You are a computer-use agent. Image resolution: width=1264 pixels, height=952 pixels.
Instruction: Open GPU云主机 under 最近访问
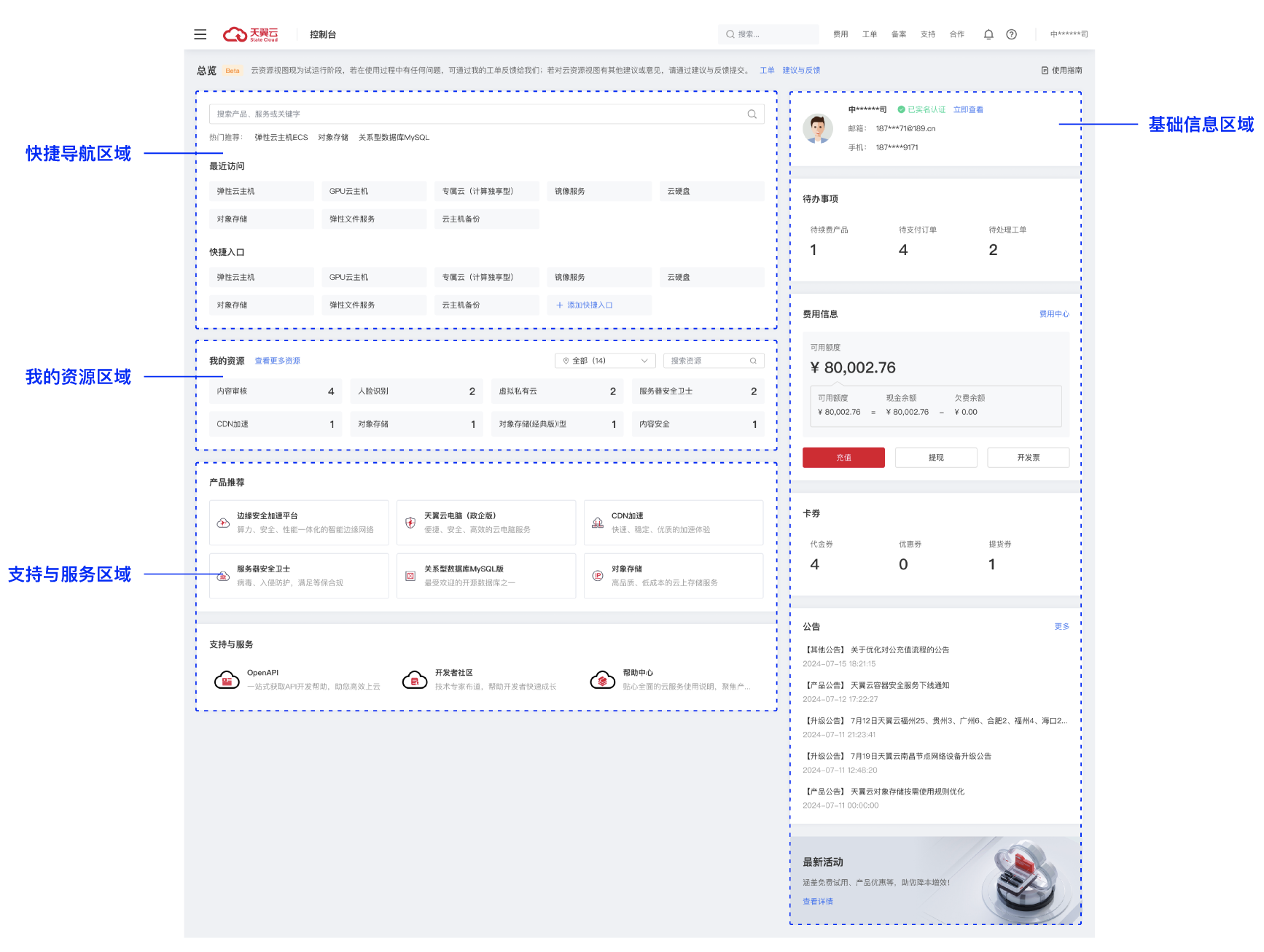tap(374, 192)
